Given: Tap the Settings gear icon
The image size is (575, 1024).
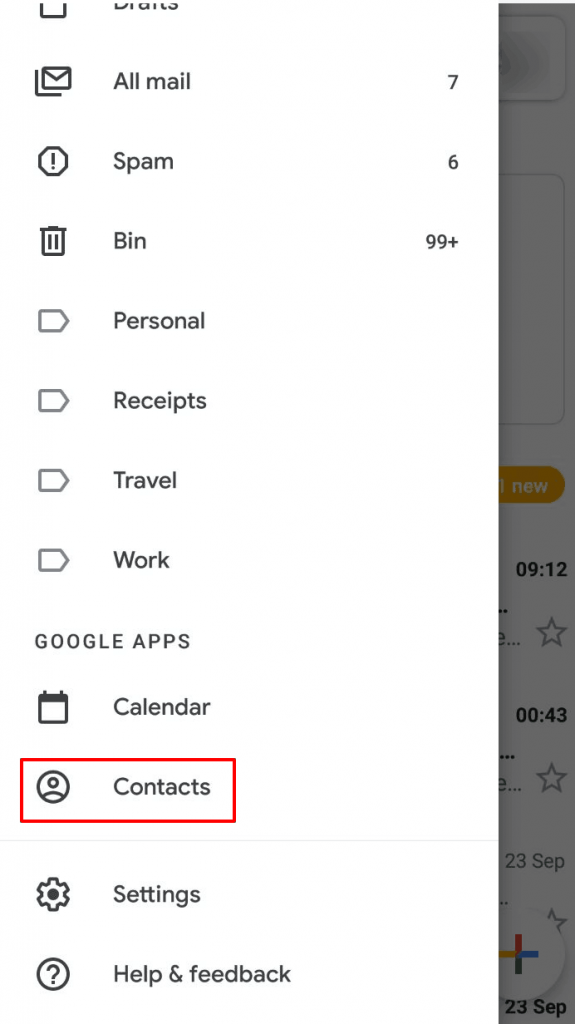Looking at the screenshot, I should click(x=53, y=894).
